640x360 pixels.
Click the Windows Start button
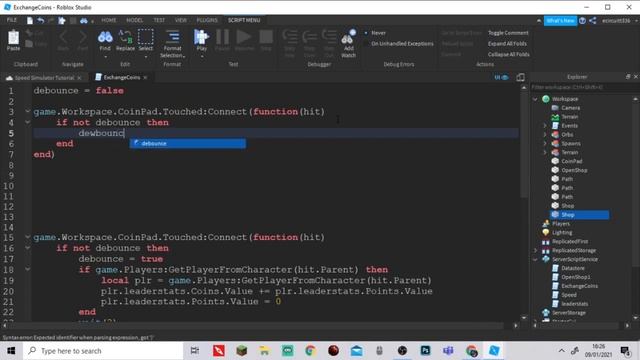(x=11, y=351)
